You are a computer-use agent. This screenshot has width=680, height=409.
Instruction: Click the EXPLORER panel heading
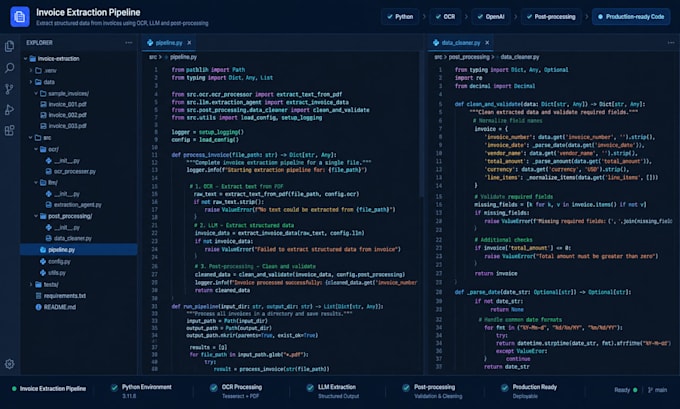(39, 43)
